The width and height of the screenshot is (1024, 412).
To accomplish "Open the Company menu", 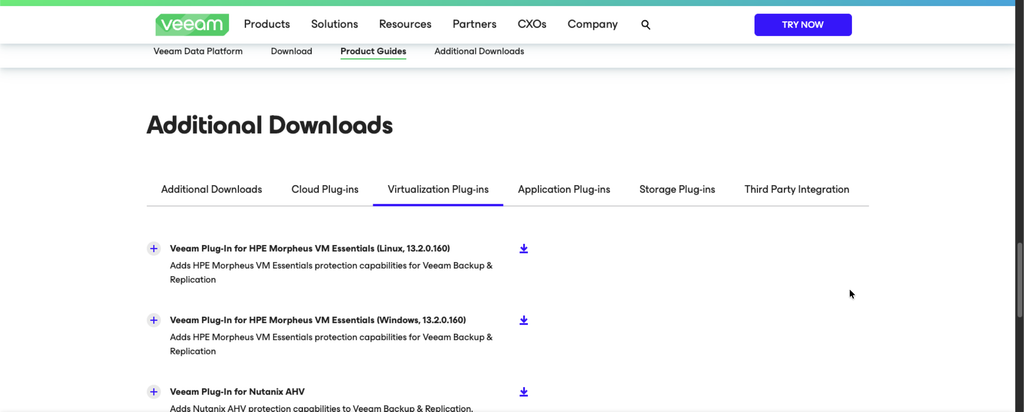I will 592,25.
